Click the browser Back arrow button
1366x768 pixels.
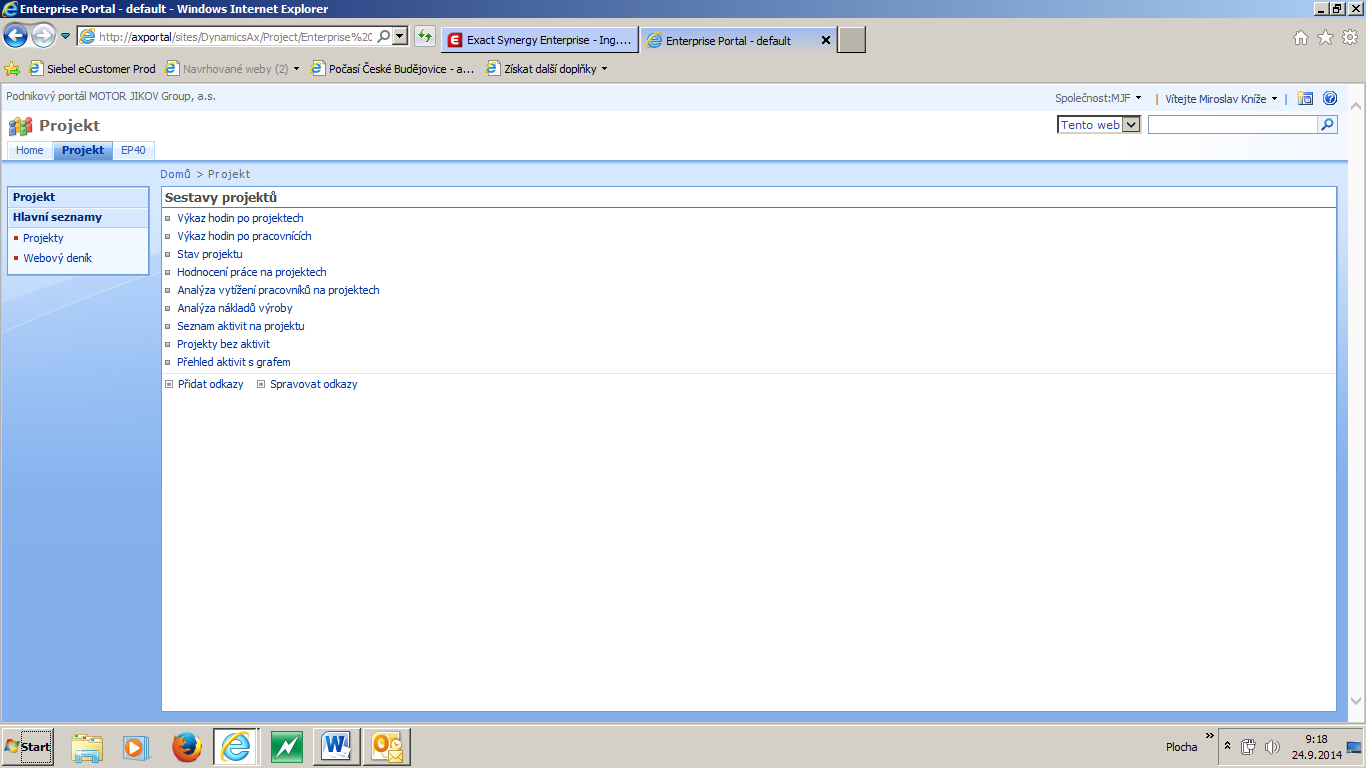pyautogui.click(x=16, y=37)
